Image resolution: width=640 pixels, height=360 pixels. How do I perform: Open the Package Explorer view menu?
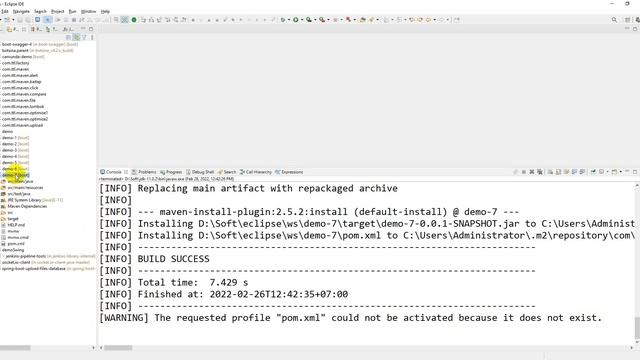[x=92, y=37]
